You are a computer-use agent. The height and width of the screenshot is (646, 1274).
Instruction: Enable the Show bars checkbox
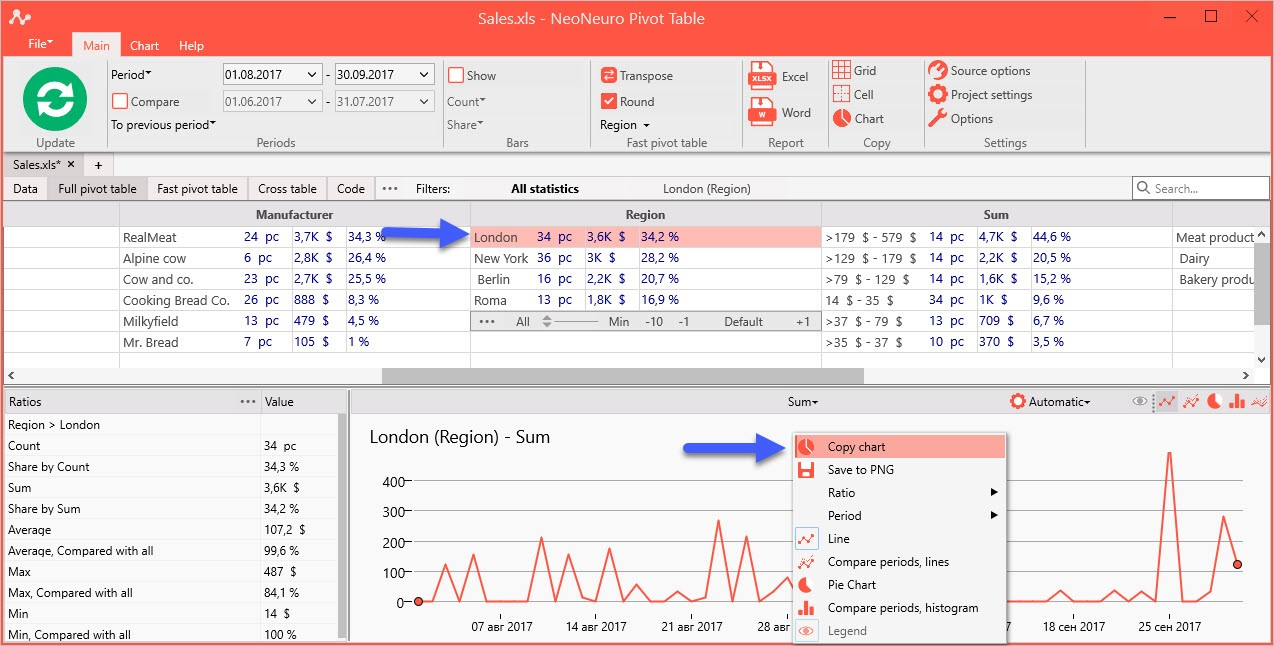click(456, 75)
